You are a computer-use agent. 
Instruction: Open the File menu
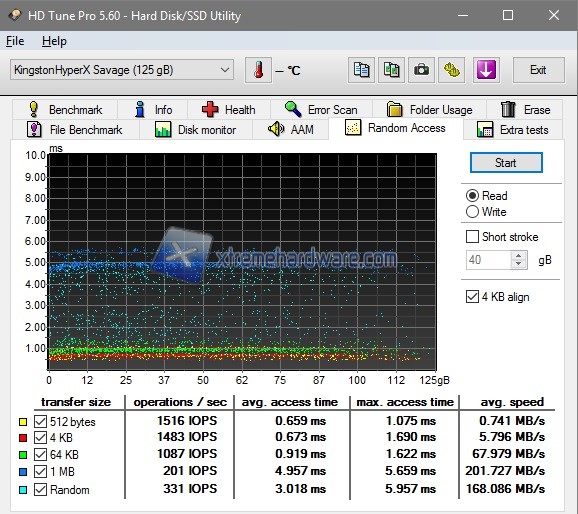coord(15,41)
